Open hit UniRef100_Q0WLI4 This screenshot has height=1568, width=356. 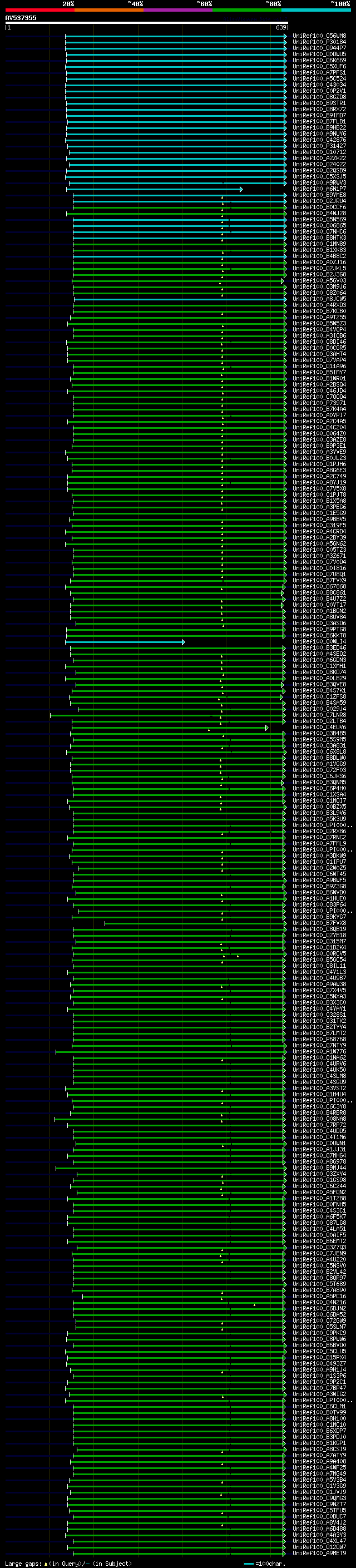319,642
